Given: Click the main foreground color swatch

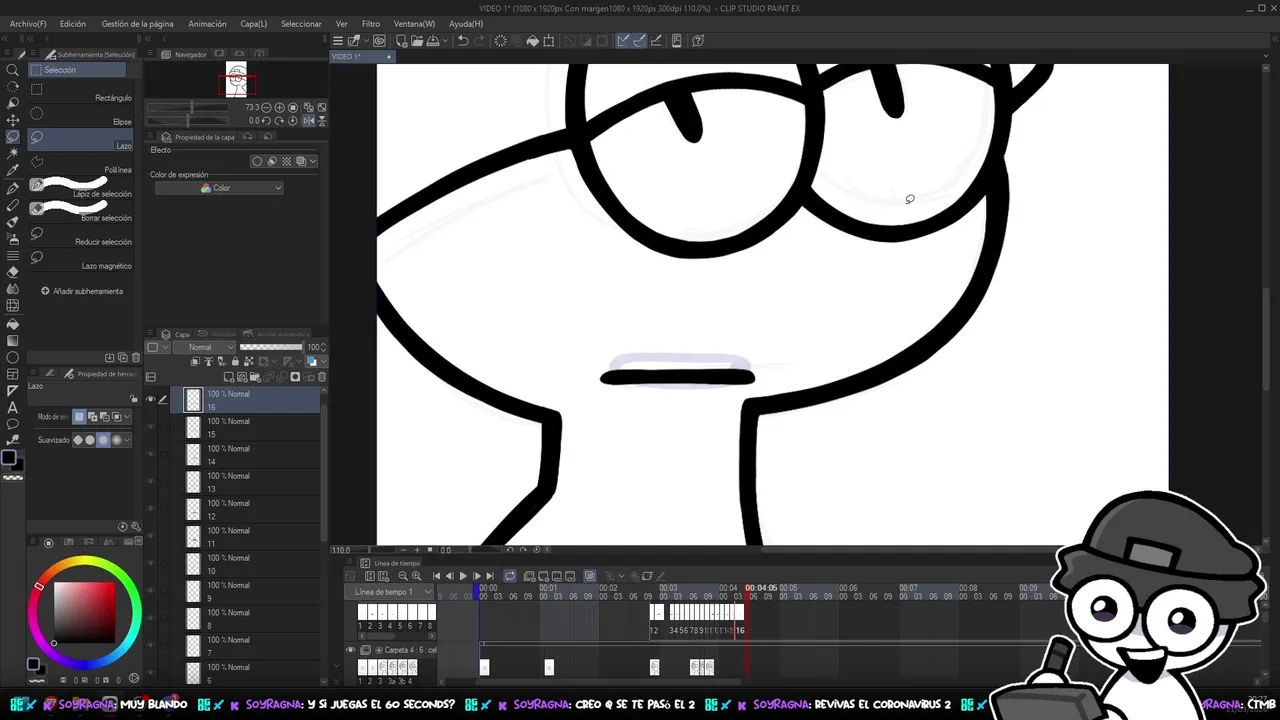Looking at the screenshot, I should tap(8, 458).
